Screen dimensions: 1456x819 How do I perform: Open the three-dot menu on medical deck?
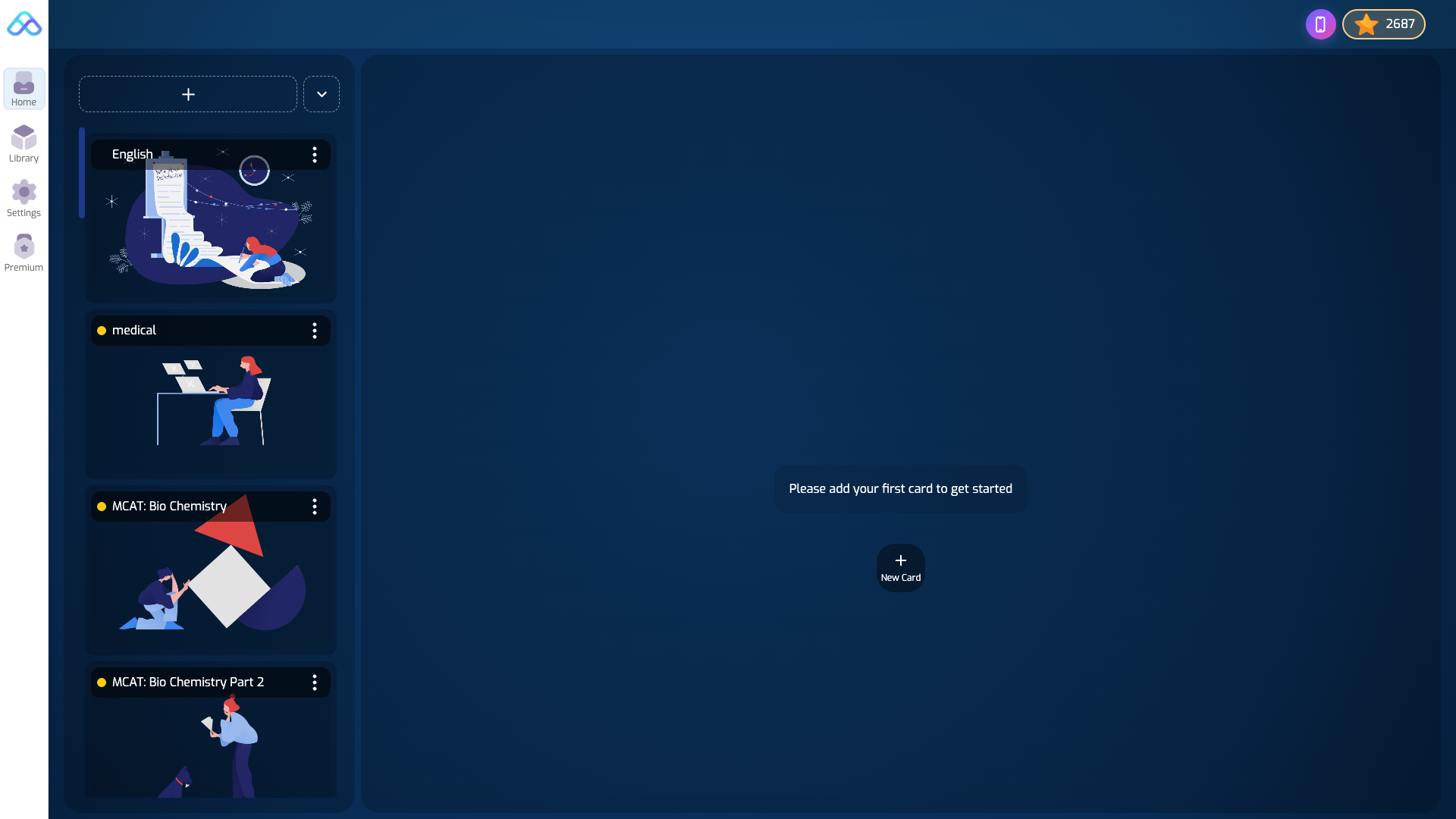pos(315,331)
